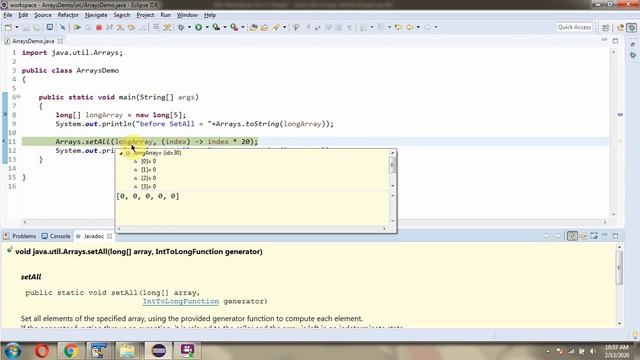Open the Search menu

(x=122, y=15)
